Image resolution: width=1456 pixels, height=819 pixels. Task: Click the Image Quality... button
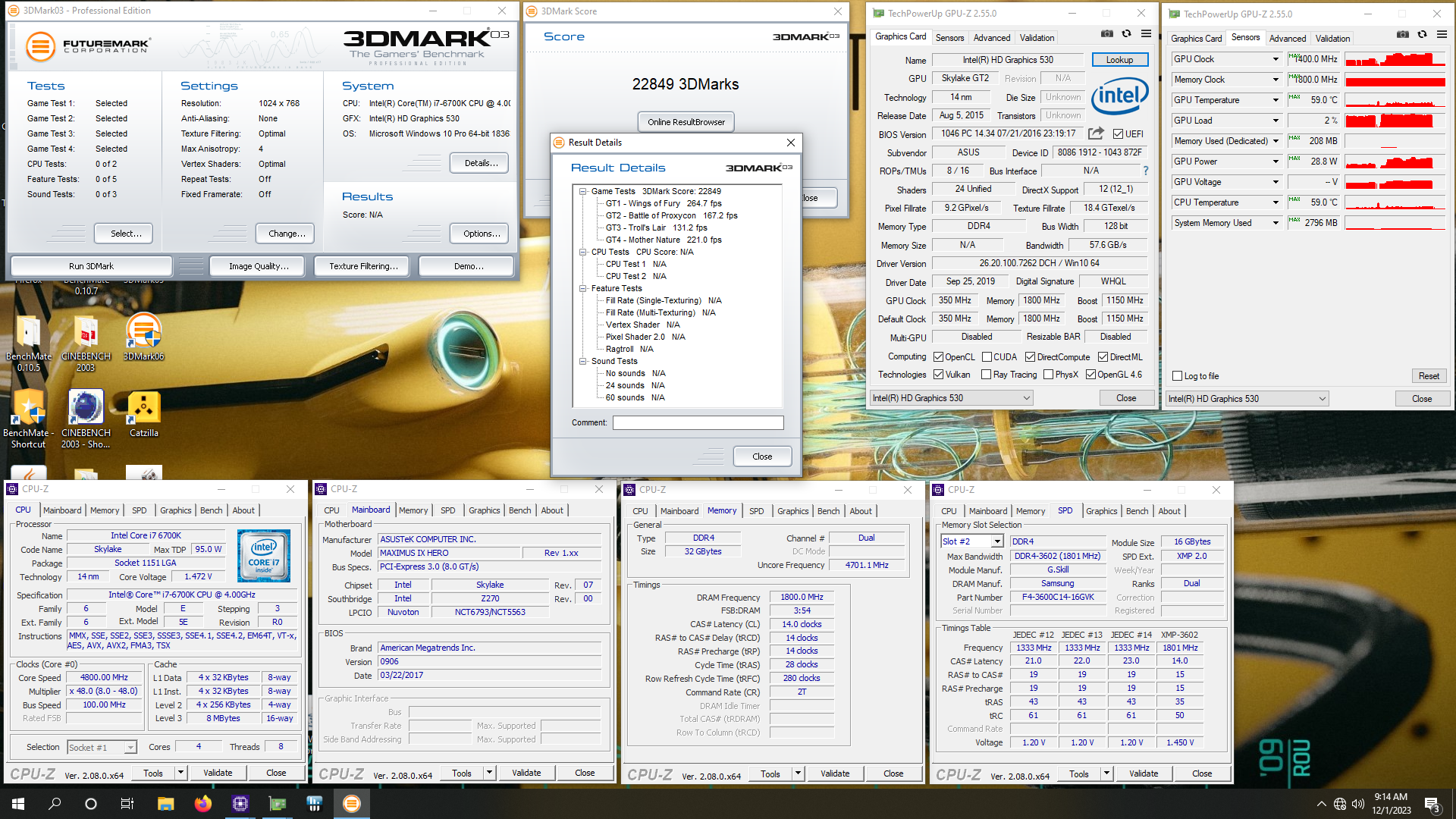(x=259, y=266)
